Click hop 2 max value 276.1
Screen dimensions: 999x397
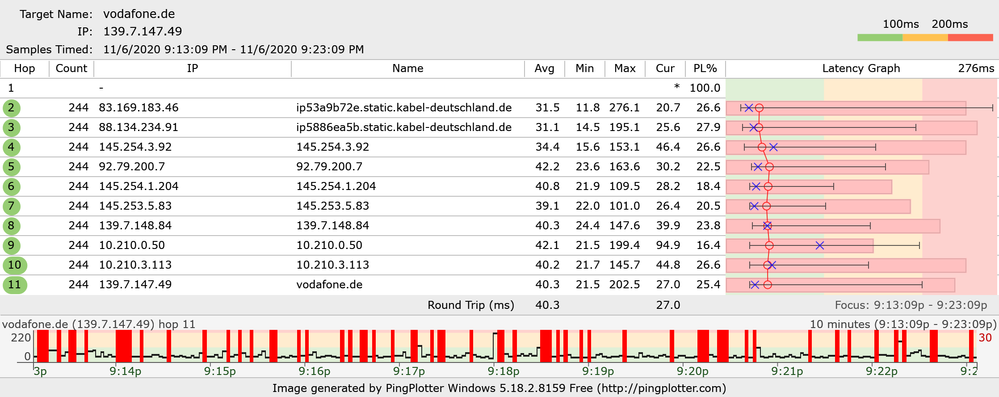point(624,108)
